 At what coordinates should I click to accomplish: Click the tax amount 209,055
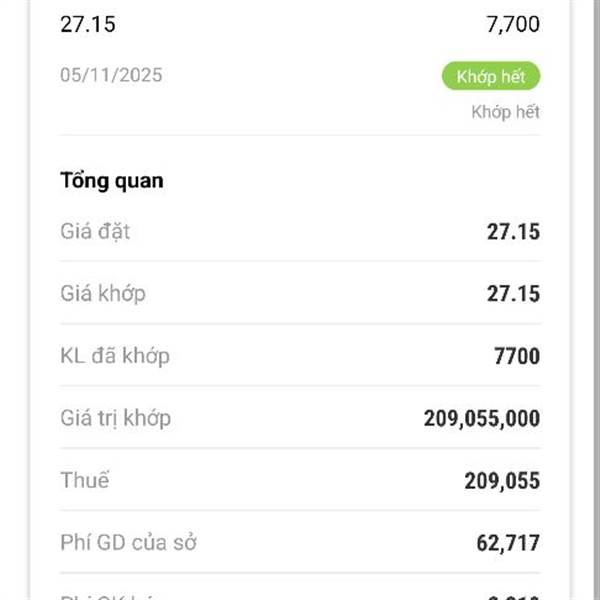point(502,481)
